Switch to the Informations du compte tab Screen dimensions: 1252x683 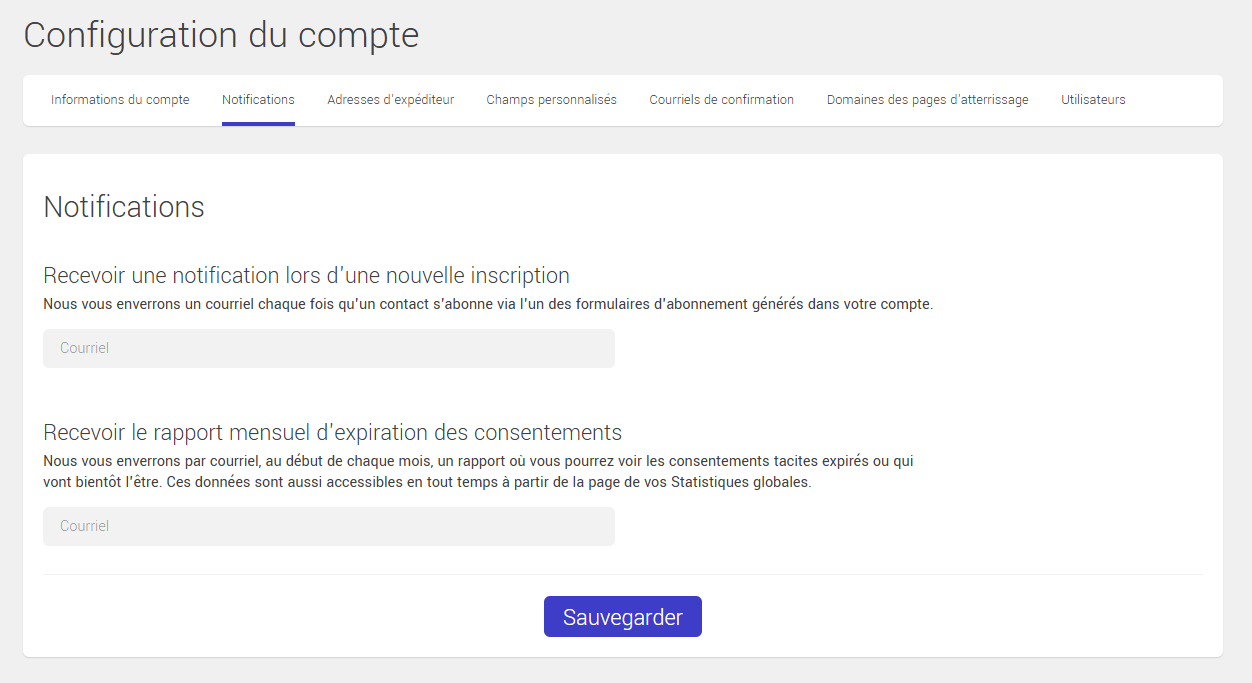(120, 99)
